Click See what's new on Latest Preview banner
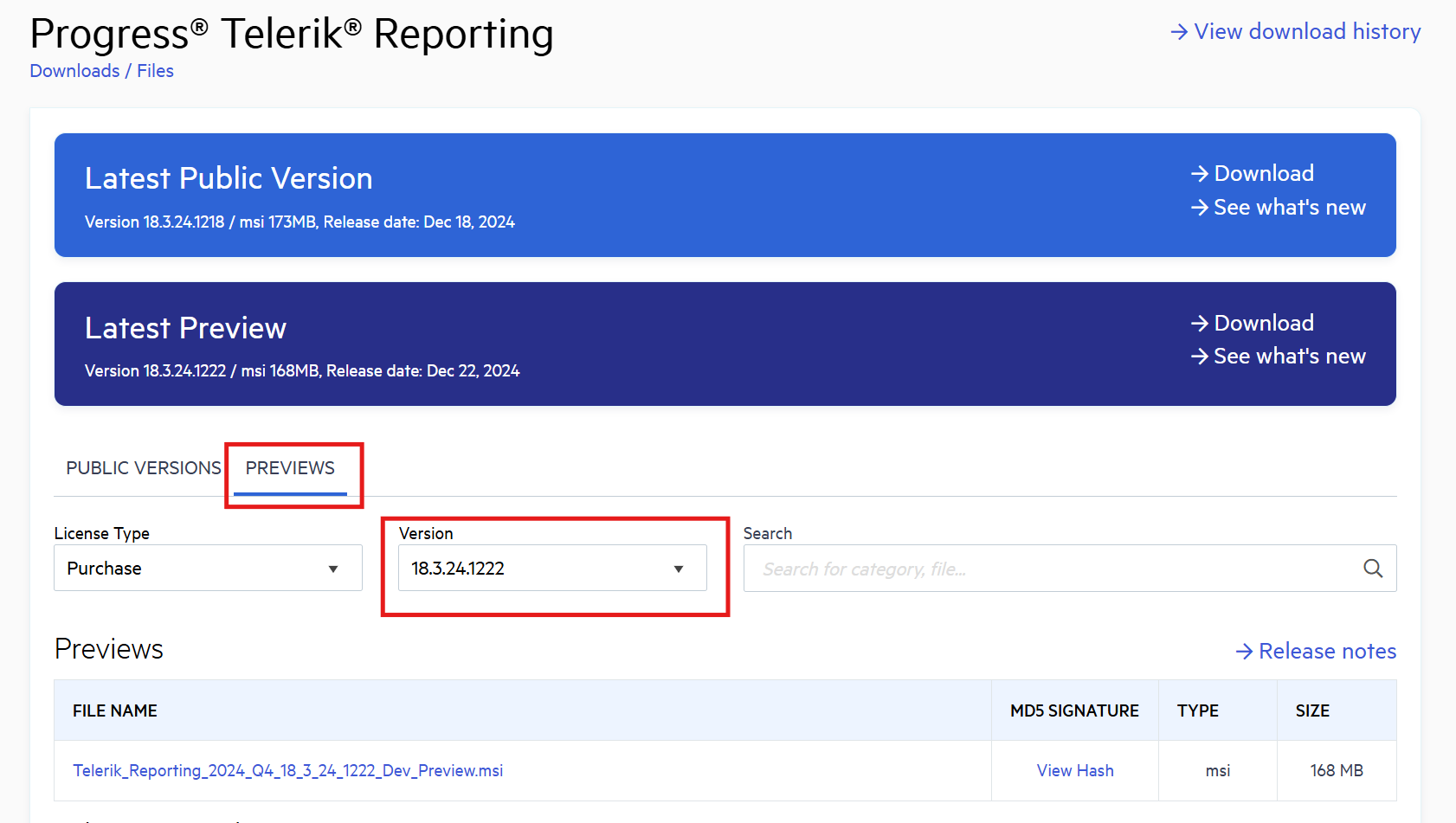The width and height of the screenshot is (1456, 823). tap(1289, 356)
